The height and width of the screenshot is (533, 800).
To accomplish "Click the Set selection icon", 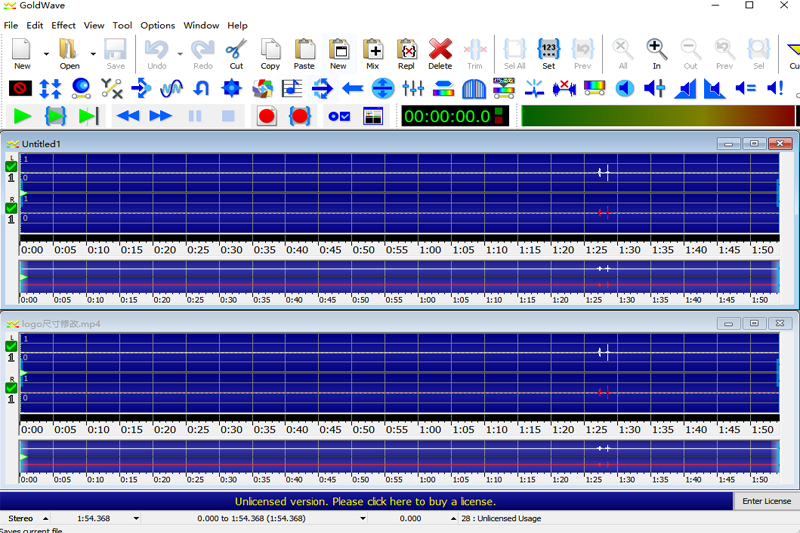I will tap(548, 49).
